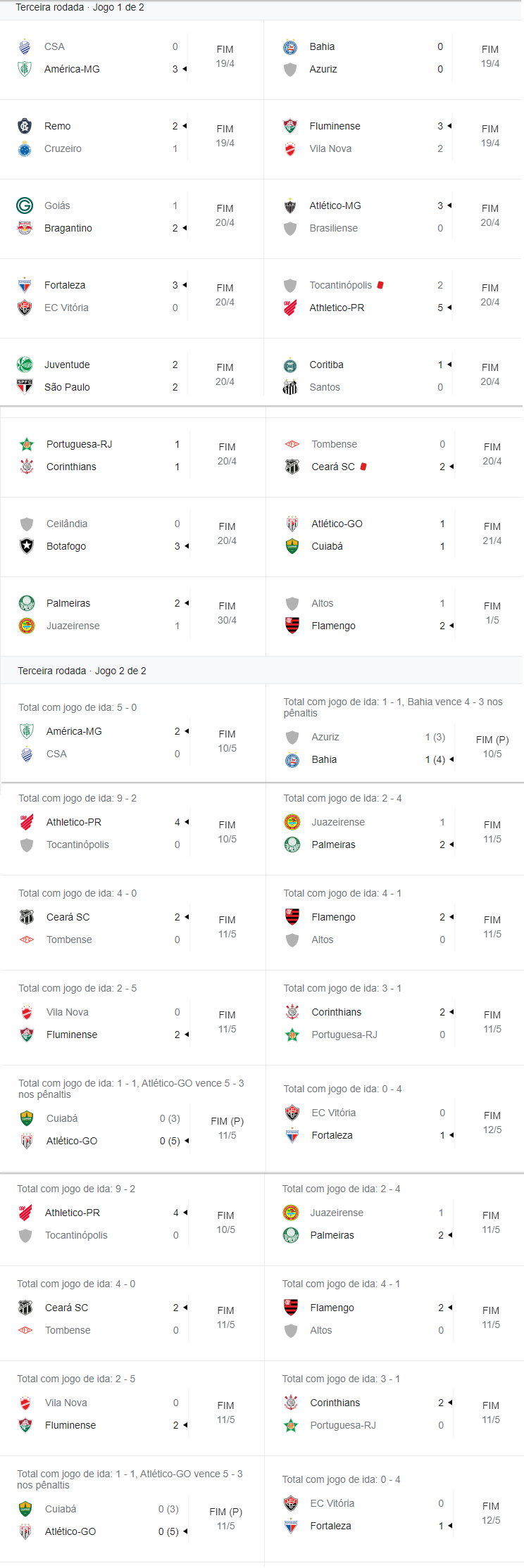Open the Ceilândia team name link
Viewport: 524px width, 1568px height.
(67, 524)
